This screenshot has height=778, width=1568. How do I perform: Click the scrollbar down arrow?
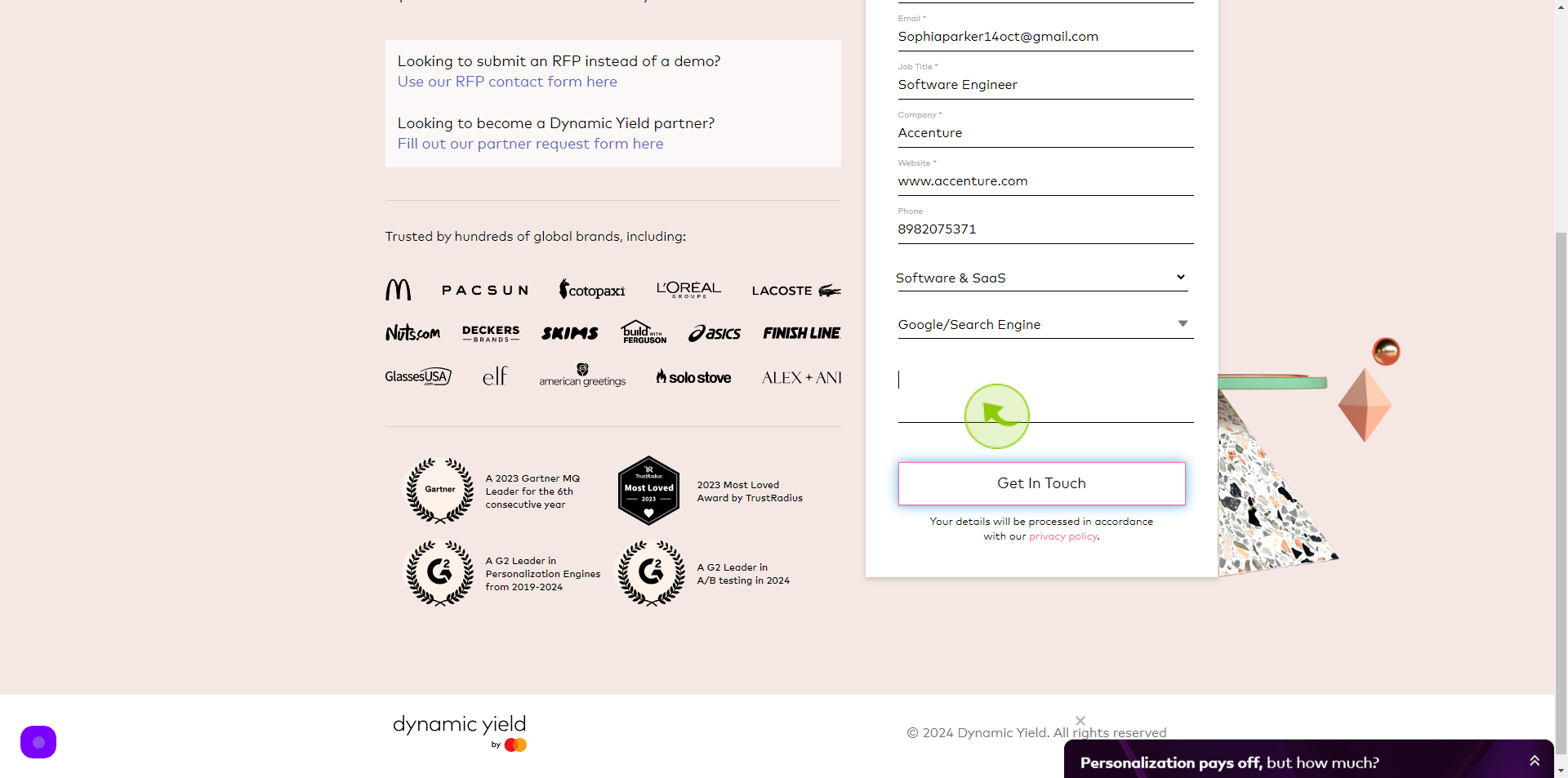tap(1561, 771)
